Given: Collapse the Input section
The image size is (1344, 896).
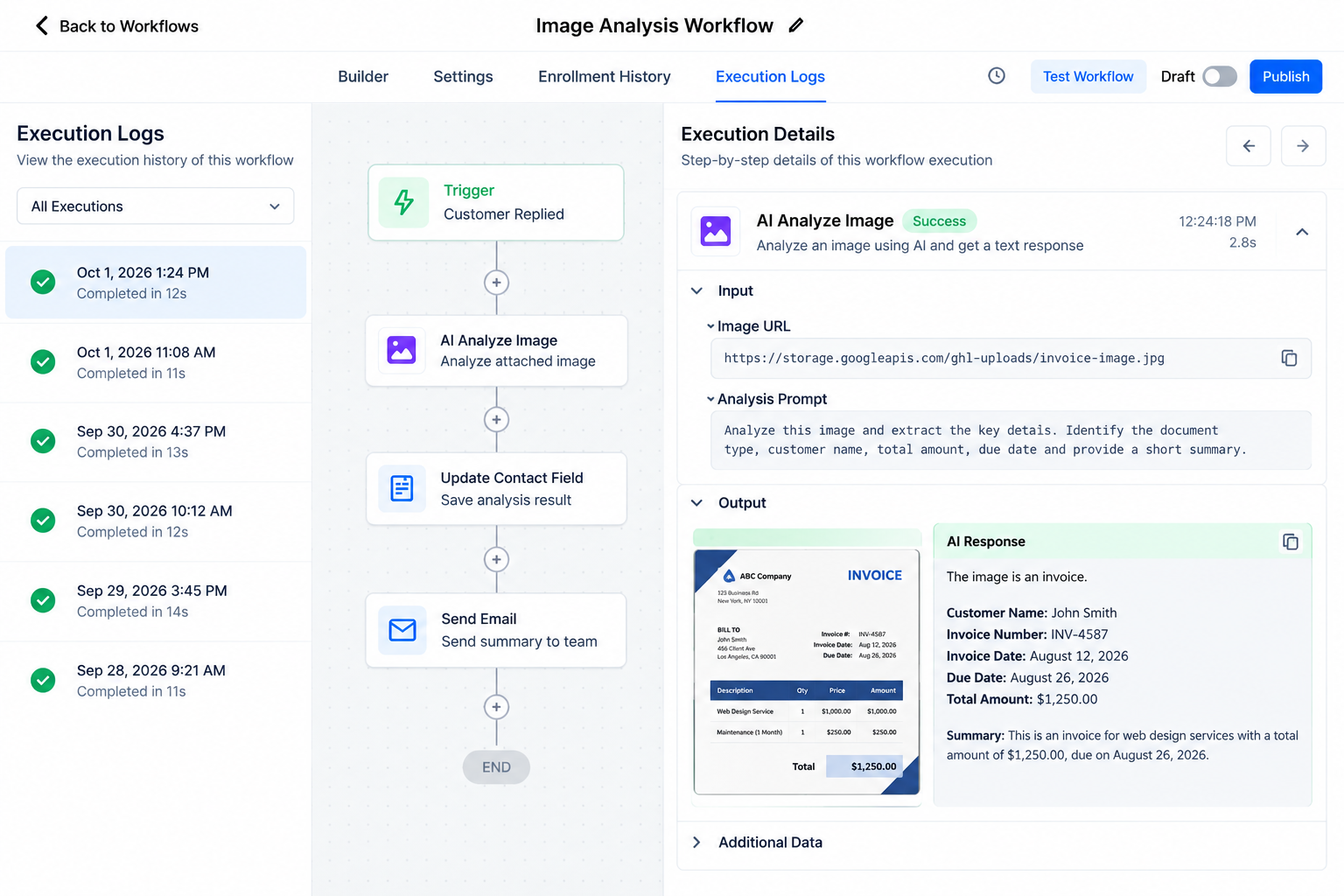Looking at the screenshot, I should point(696,290).
